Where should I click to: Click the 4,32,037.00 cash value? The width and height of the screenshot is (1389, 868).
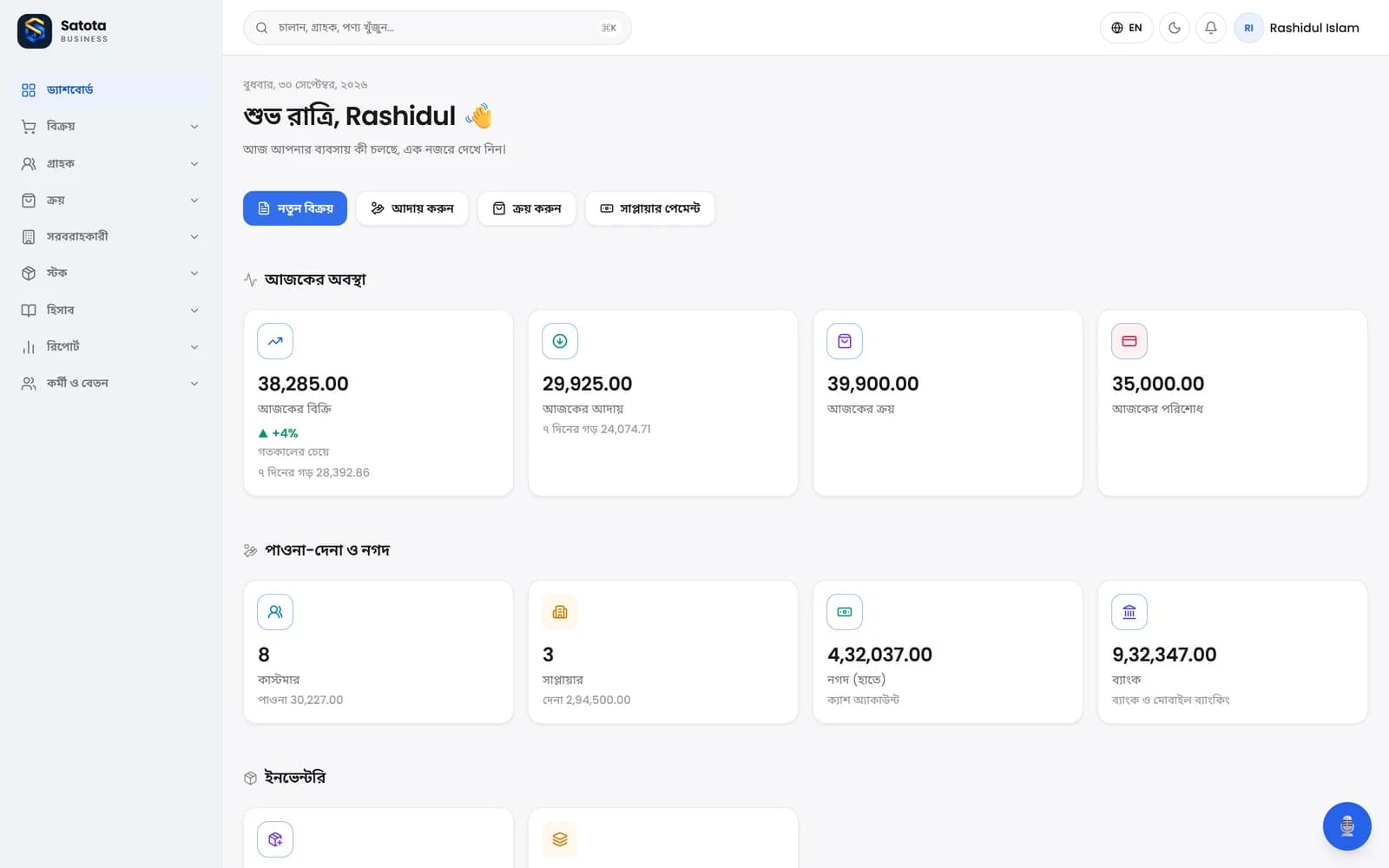pyautogui.click(x=879, y=654)
